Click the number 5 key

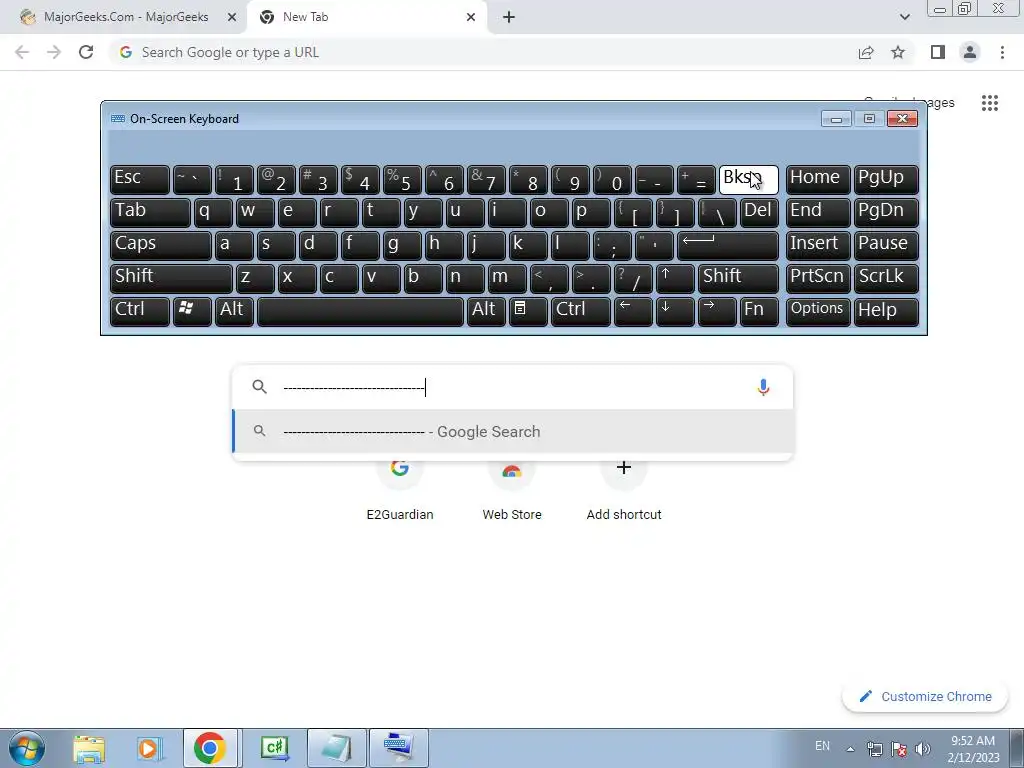[402, 179]
